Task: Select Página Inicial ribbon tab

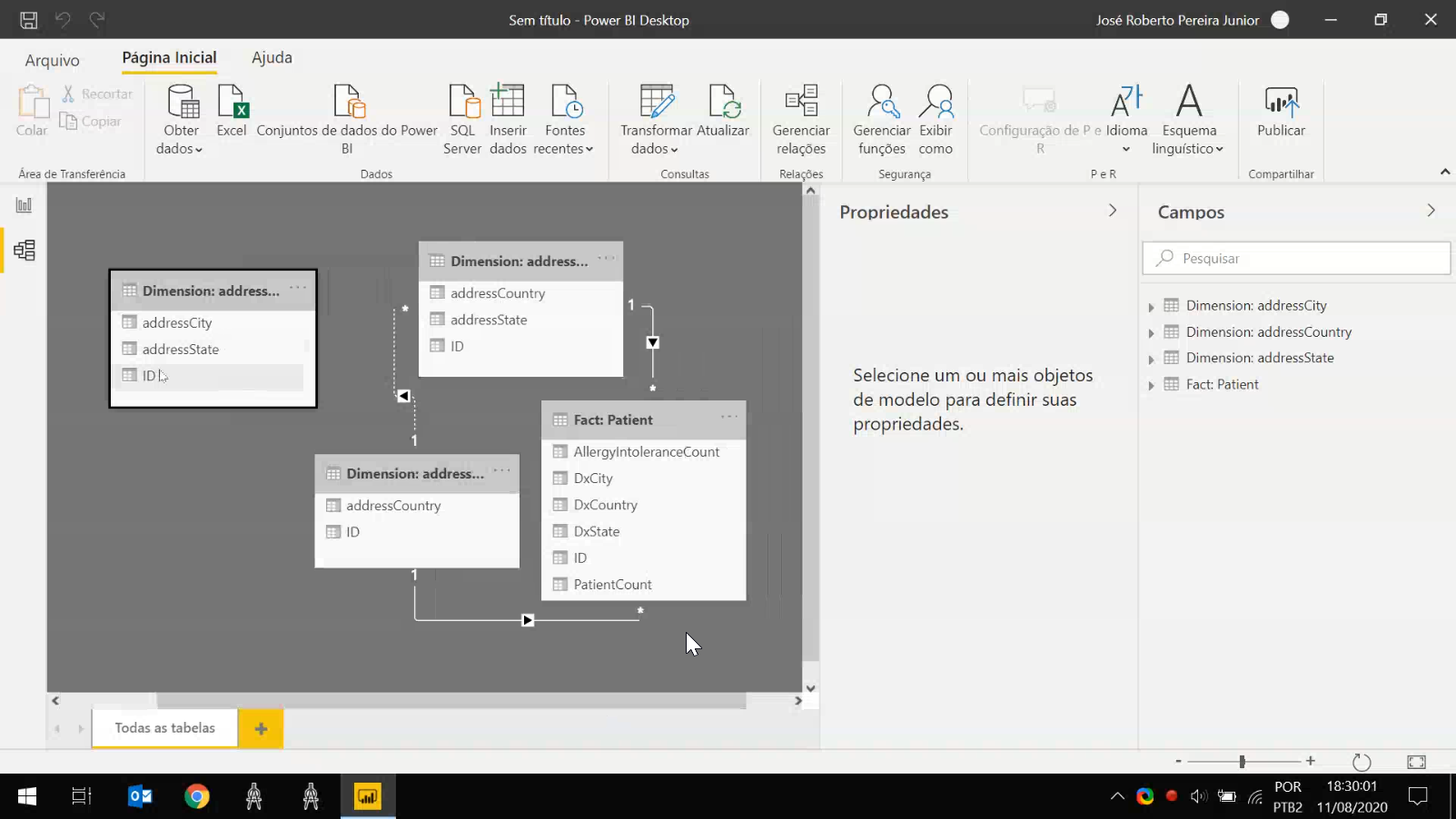Action: 169,58
